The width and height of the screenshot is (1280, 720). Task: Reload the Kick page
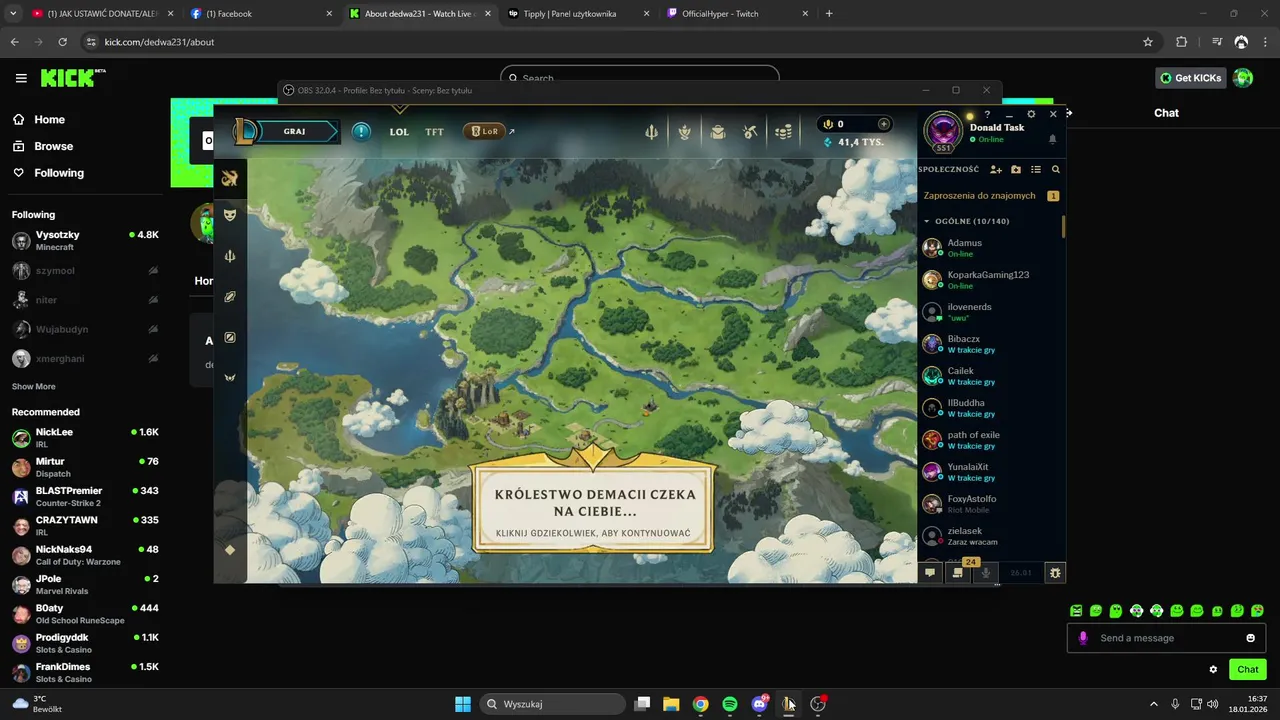tap(63, 42)
